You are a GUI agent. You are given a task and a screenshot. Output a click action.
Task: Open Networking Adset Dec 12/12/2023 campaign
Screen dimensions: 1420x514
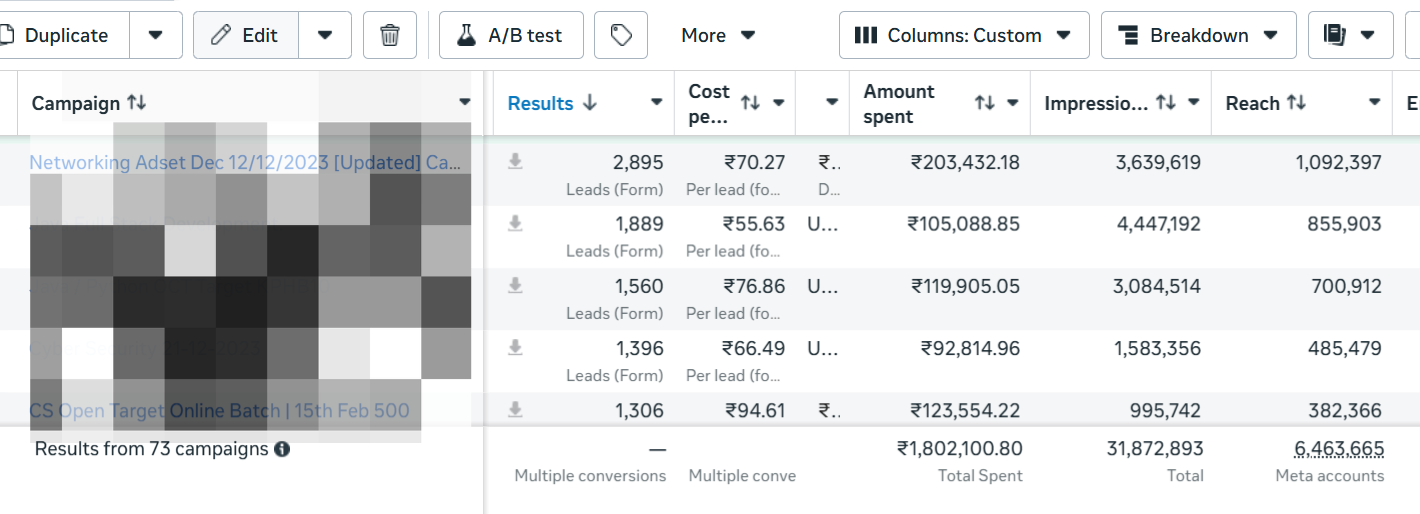click(x=245, y=162)
